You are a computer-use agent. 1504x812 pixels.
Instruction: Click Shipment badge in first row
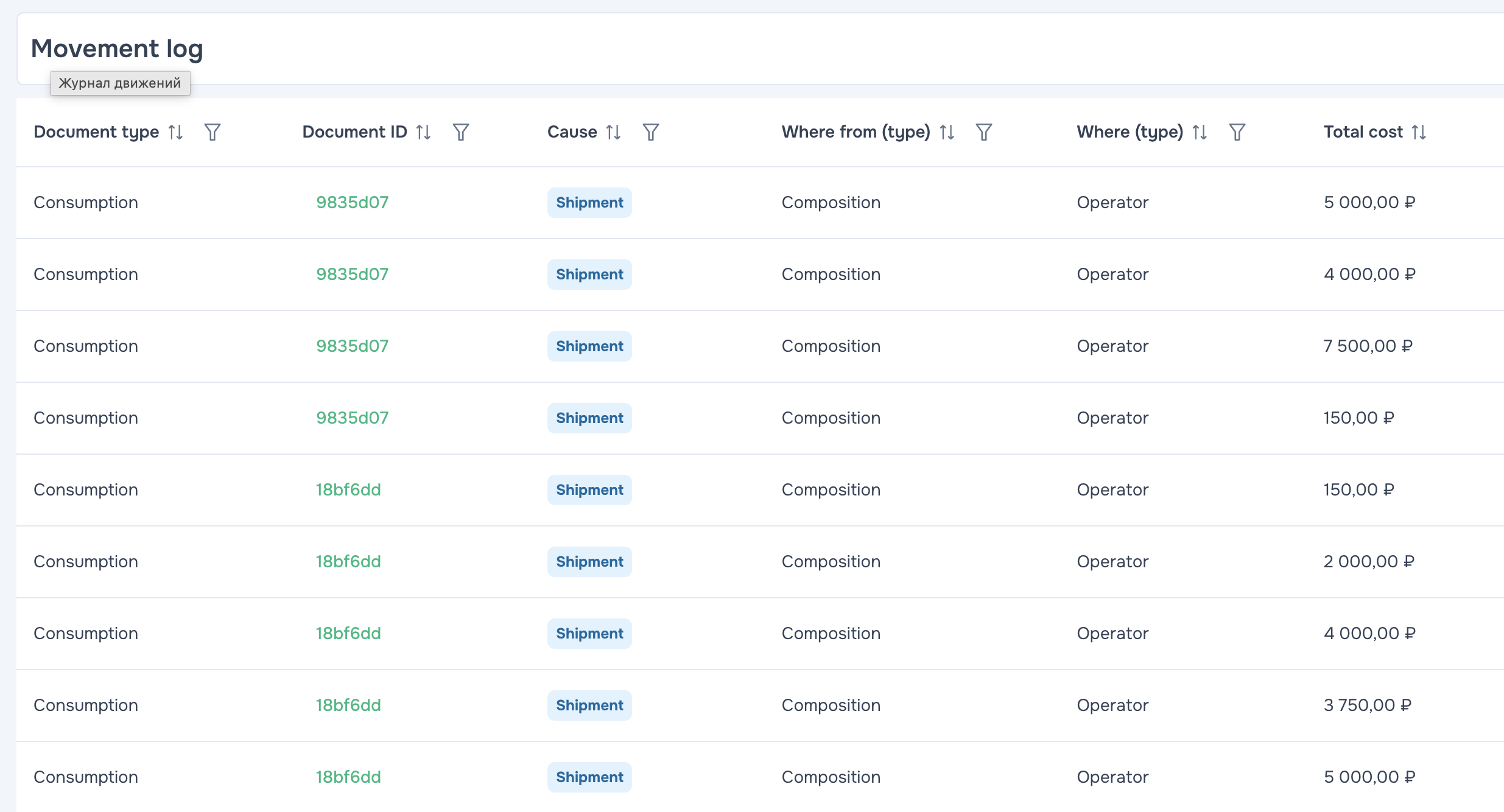click(589, 203)
